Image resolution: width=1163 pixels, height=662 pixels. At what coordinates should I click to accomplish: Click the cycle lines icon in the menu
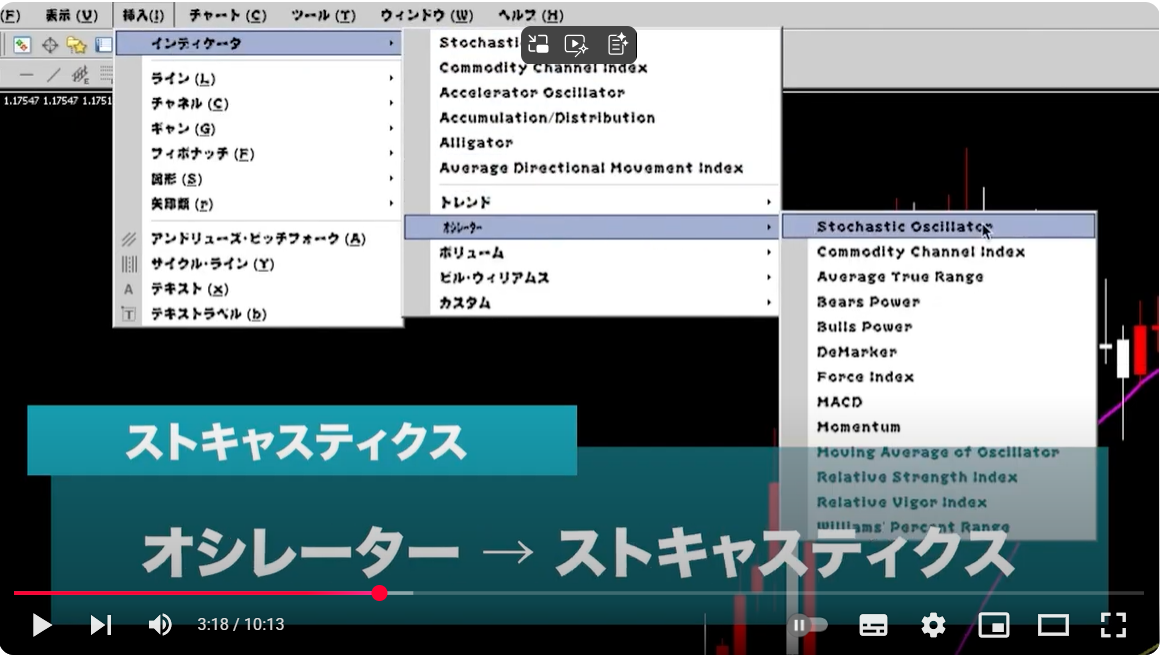[x=129, y=264]
